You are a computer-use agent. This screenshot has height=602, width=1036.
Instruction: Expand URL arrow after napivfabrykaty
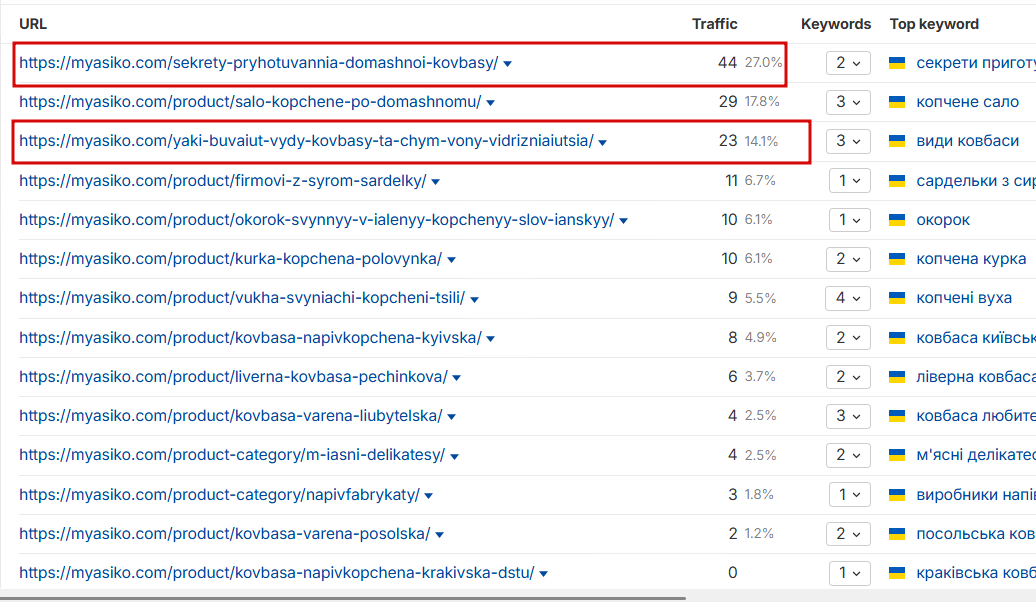[x=428, y=496]
